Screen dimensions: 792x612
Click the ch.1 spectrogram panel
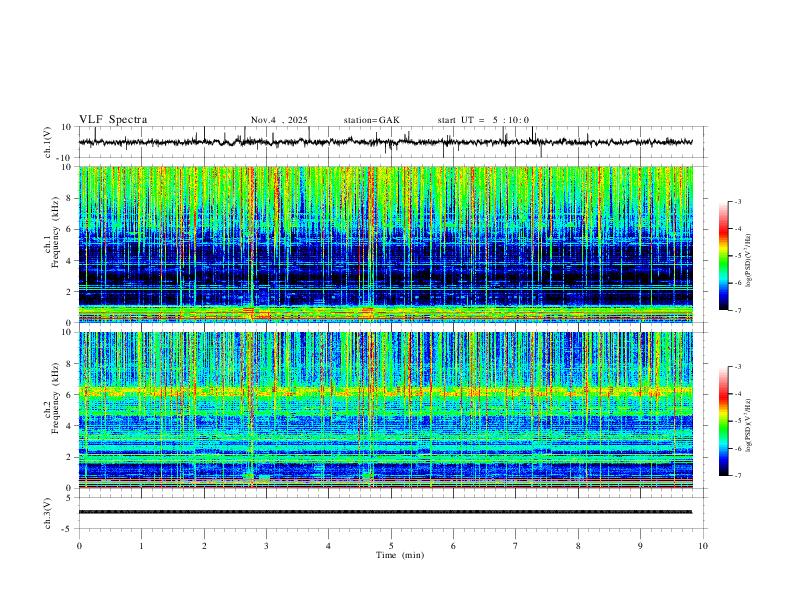385,244
